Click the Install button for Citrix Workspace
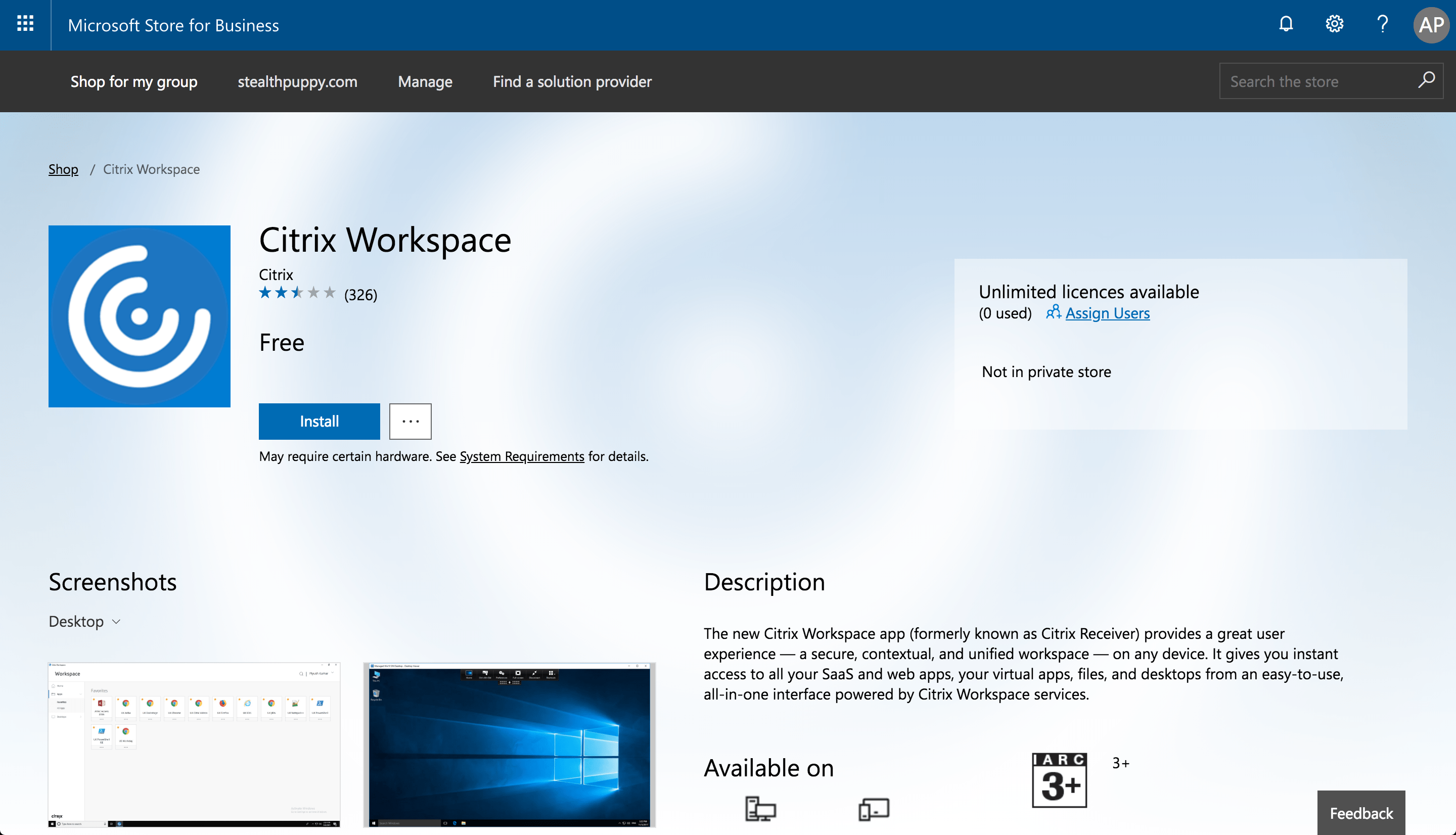The width and height of the screenshot is (1456, 835). tap(318, 421)
